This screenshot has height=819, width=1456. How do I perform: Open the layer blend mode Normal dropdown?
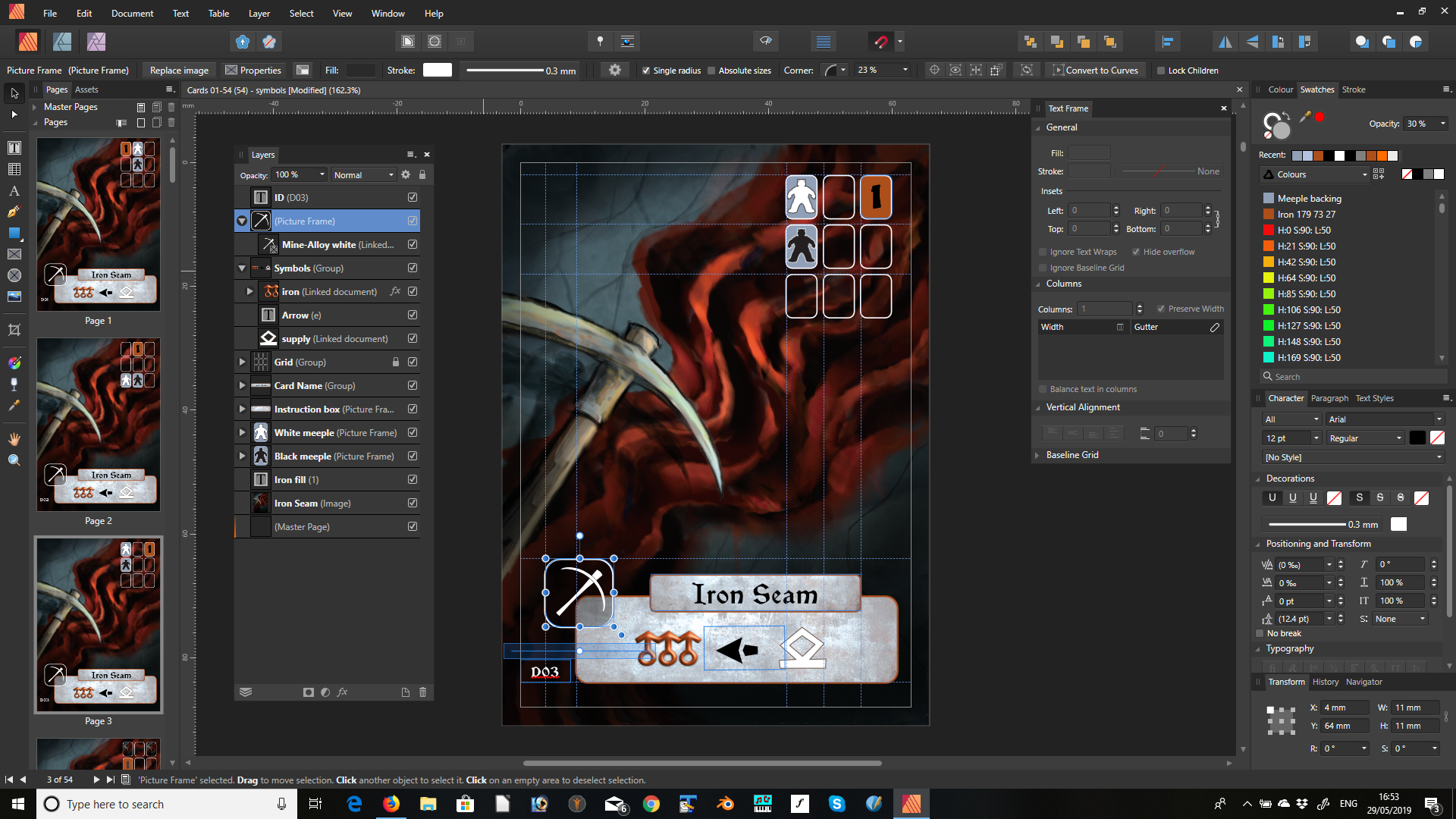pyautogui.click(x=364, y=174)
